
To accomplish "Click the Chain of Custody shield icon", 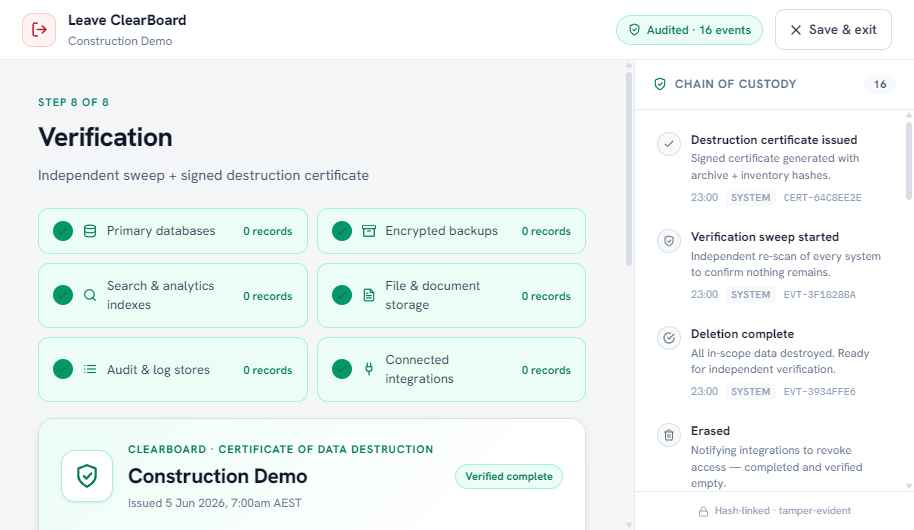I will coord(660,84).
